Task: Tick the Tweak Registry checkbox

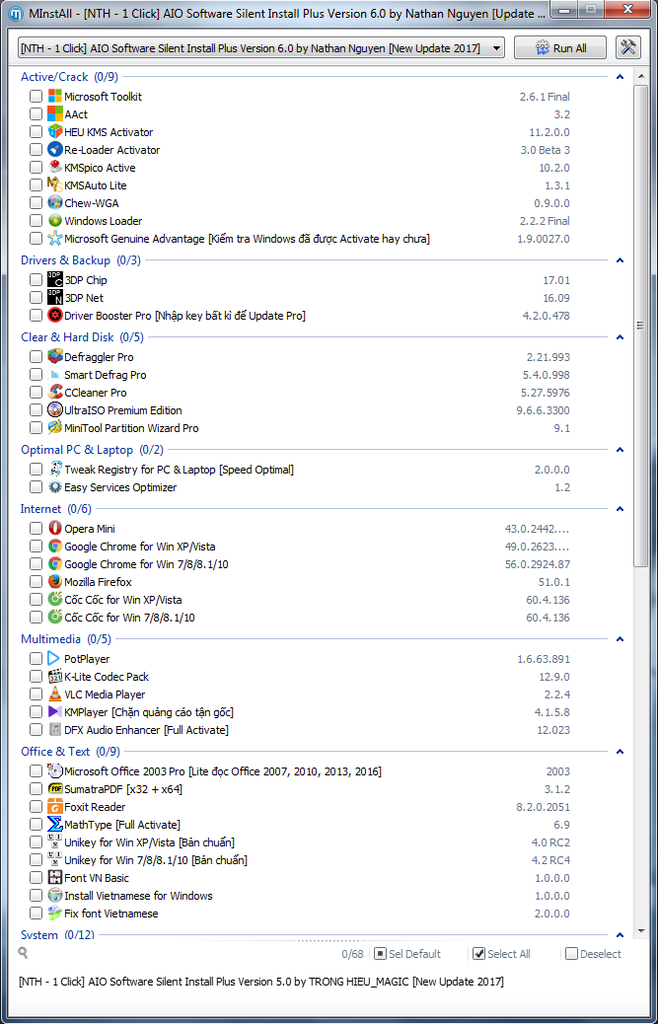Action: [36, 470]
